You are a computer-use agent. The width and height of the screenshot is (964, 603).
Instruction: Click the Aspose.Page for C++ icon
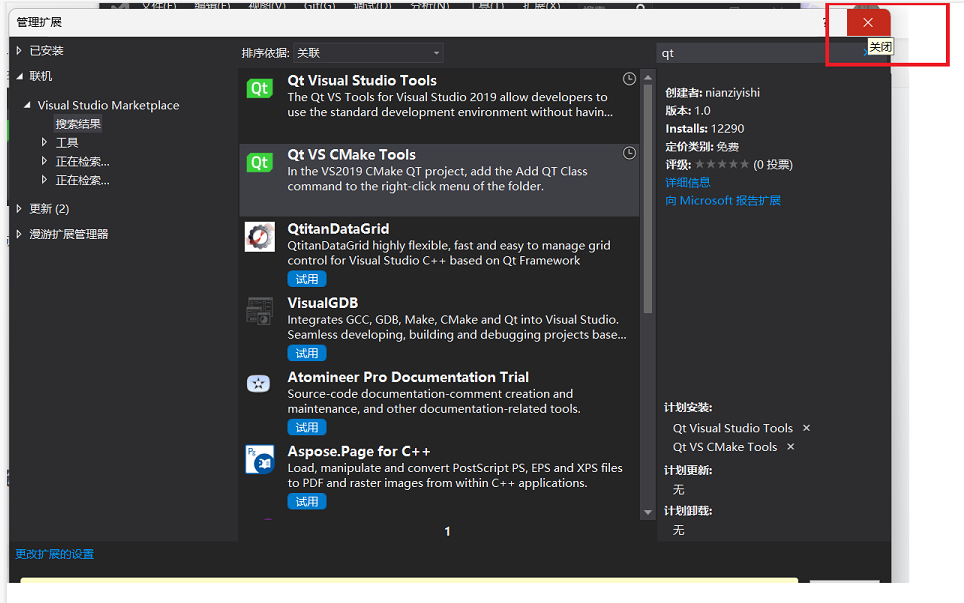(x=259, y=459)
